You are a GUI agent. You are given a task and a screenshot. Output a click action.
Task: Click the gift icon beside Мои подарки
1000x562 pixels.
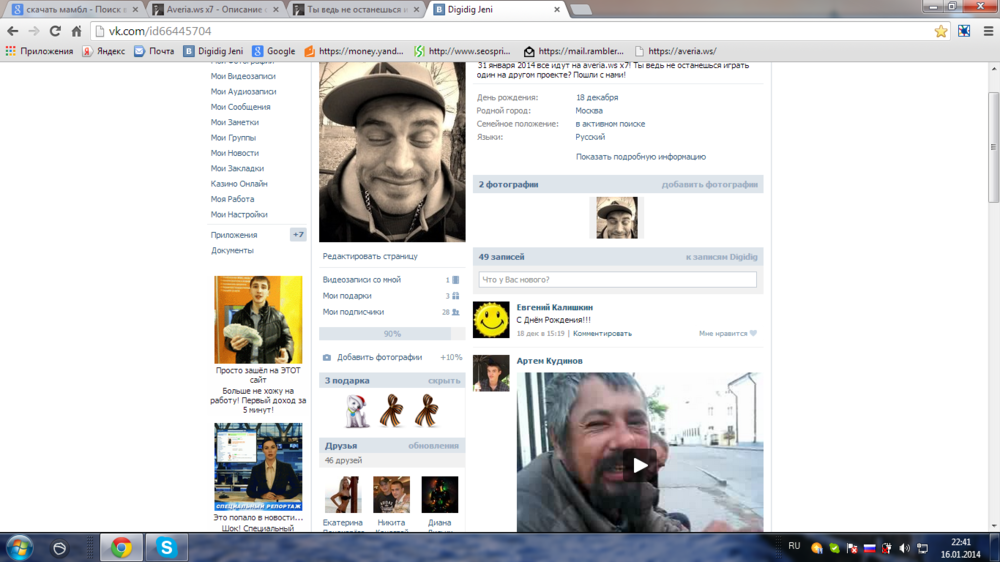455,296
